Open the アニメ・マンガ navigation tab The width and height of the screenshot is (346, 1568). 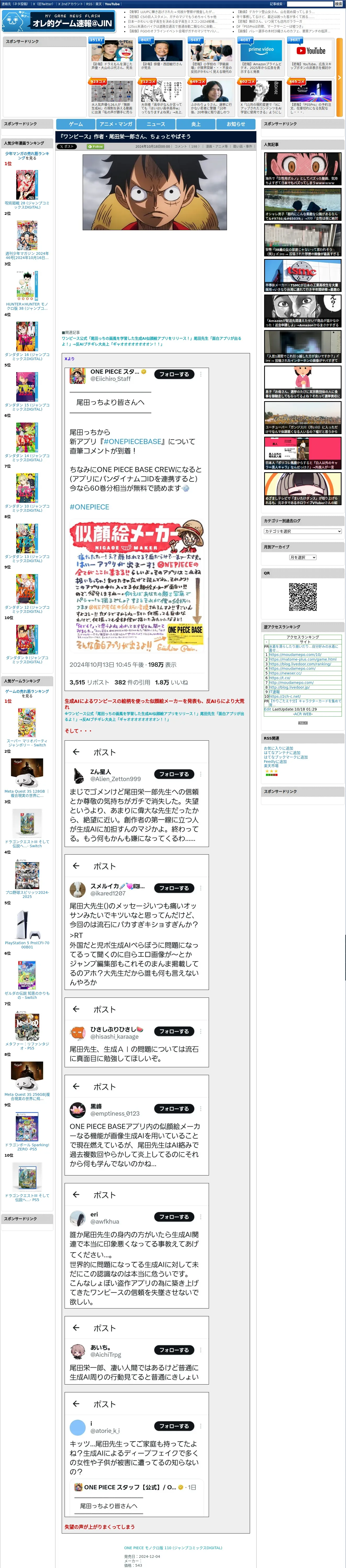[x=116, y=124]
